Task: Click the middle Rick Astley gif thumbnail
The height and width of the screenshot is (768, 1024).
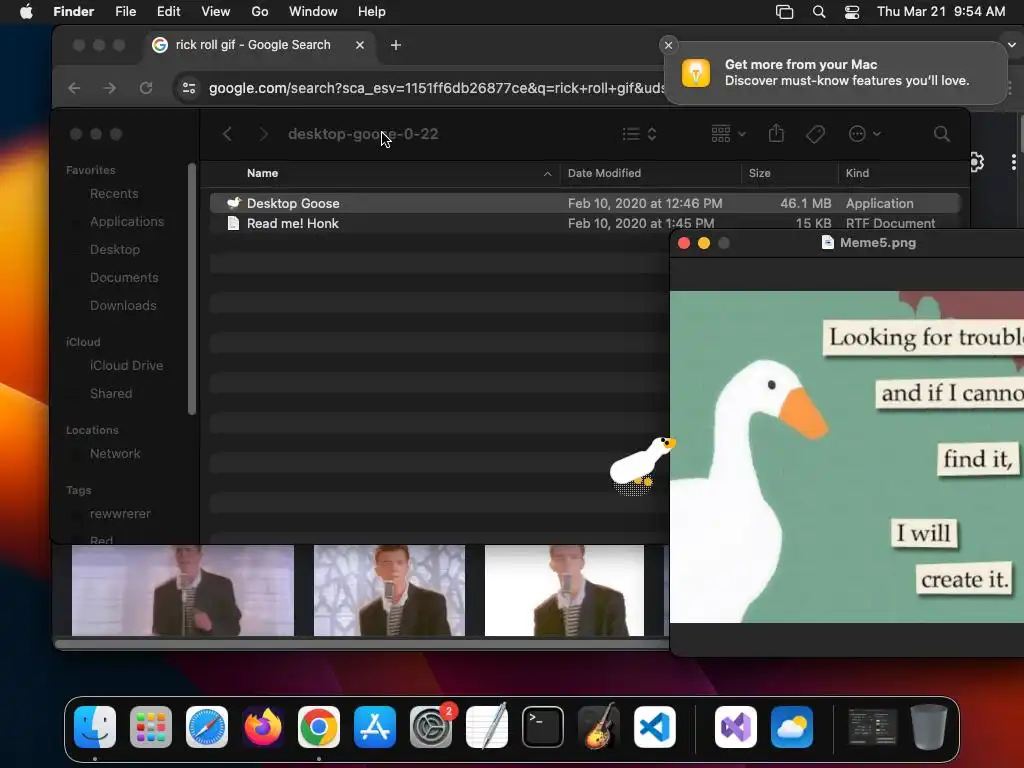Action: click(x=389, y=590)
